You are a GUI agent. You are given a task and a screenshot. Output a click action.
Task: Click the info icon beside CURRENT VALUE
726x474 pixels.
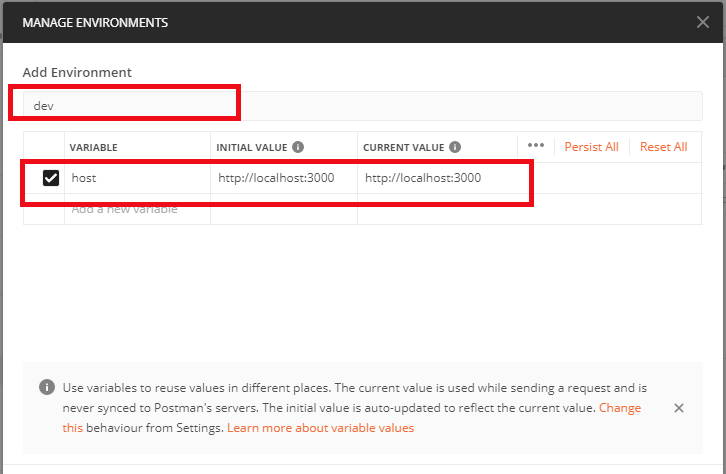[455, 147]
